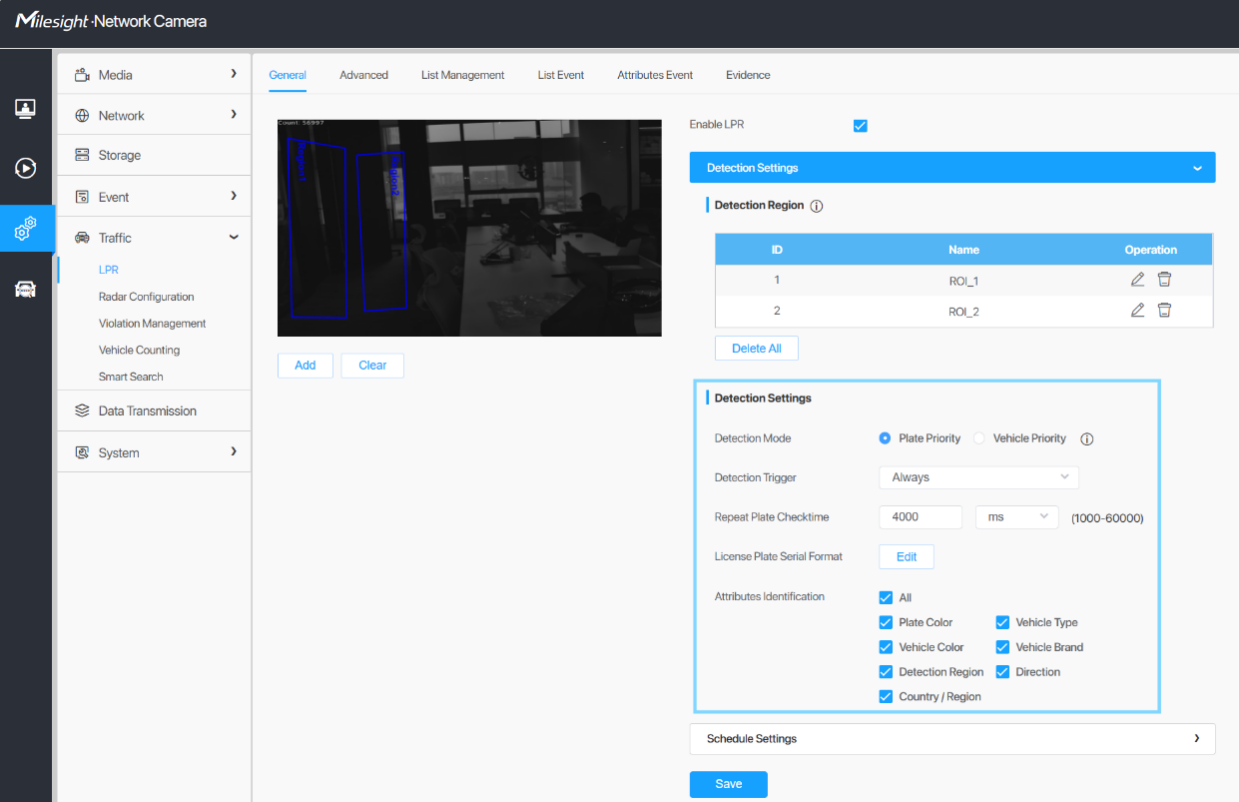Screen dimensions: 1239x802
Task: Show info icon beside Detection Region heading
Action: pos(816,206)
